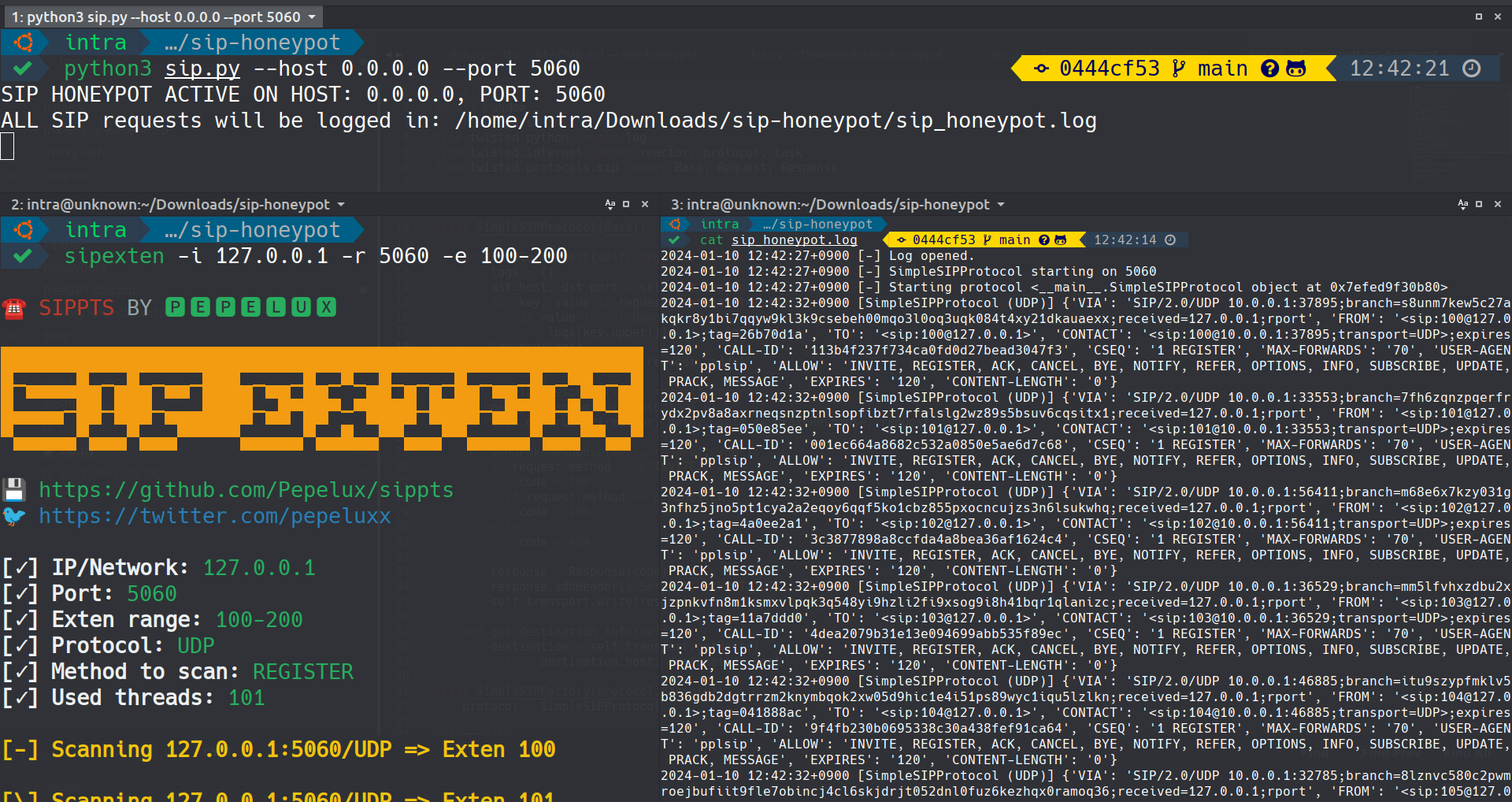Click the GitHub cat icon in terminal 3 prompt
Screen dimensions: 1512x802
(x=1060, y=240)
